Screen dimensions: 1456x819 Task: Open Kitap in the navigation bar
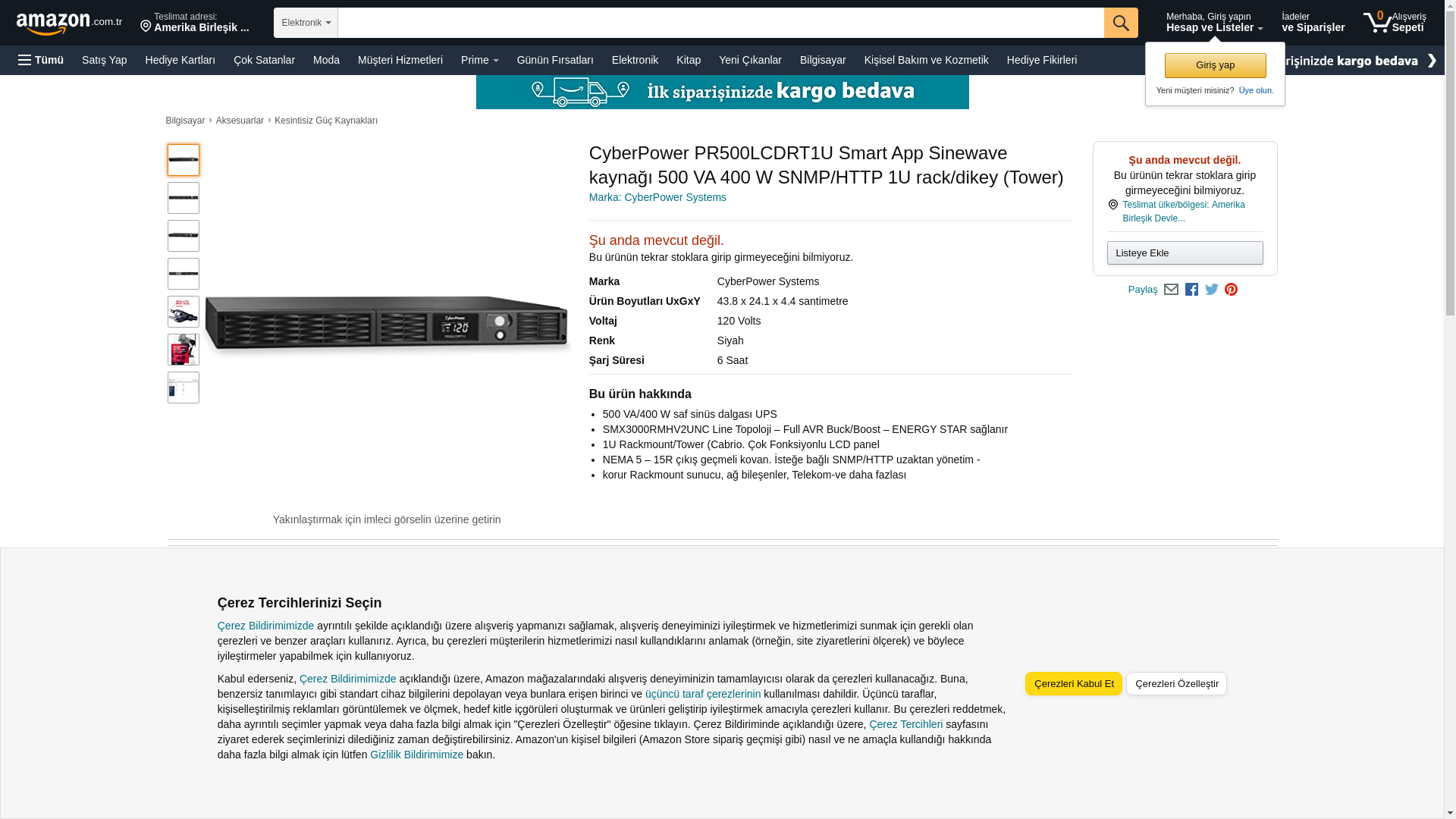click(x=688, y=60)
